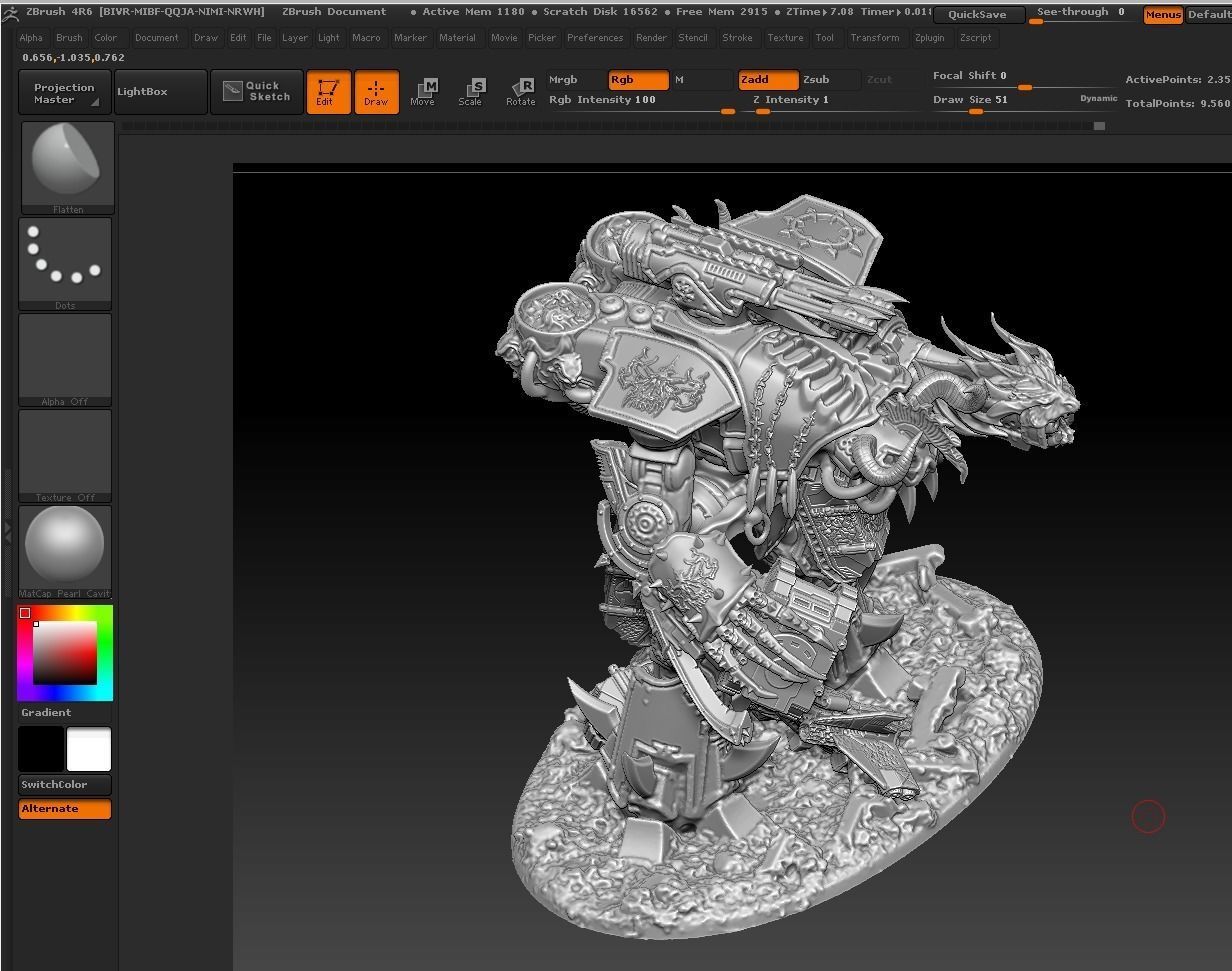The height and width of the screenshot is (971, 1232).
Task: Click the left tray divider arrow
Action: click(7, 534)
